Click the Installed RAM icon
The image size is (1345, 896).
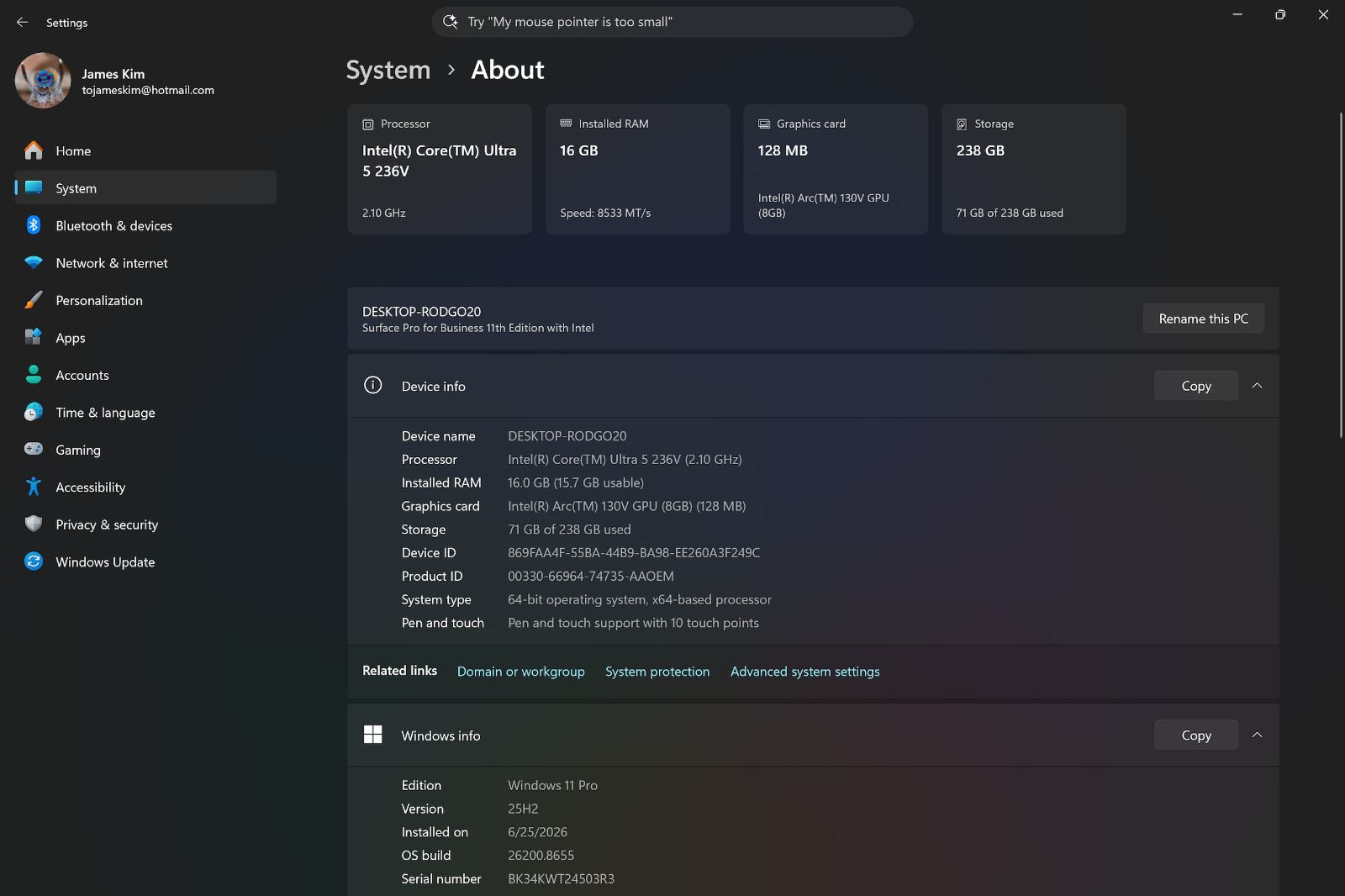click(x=566, y=124)
